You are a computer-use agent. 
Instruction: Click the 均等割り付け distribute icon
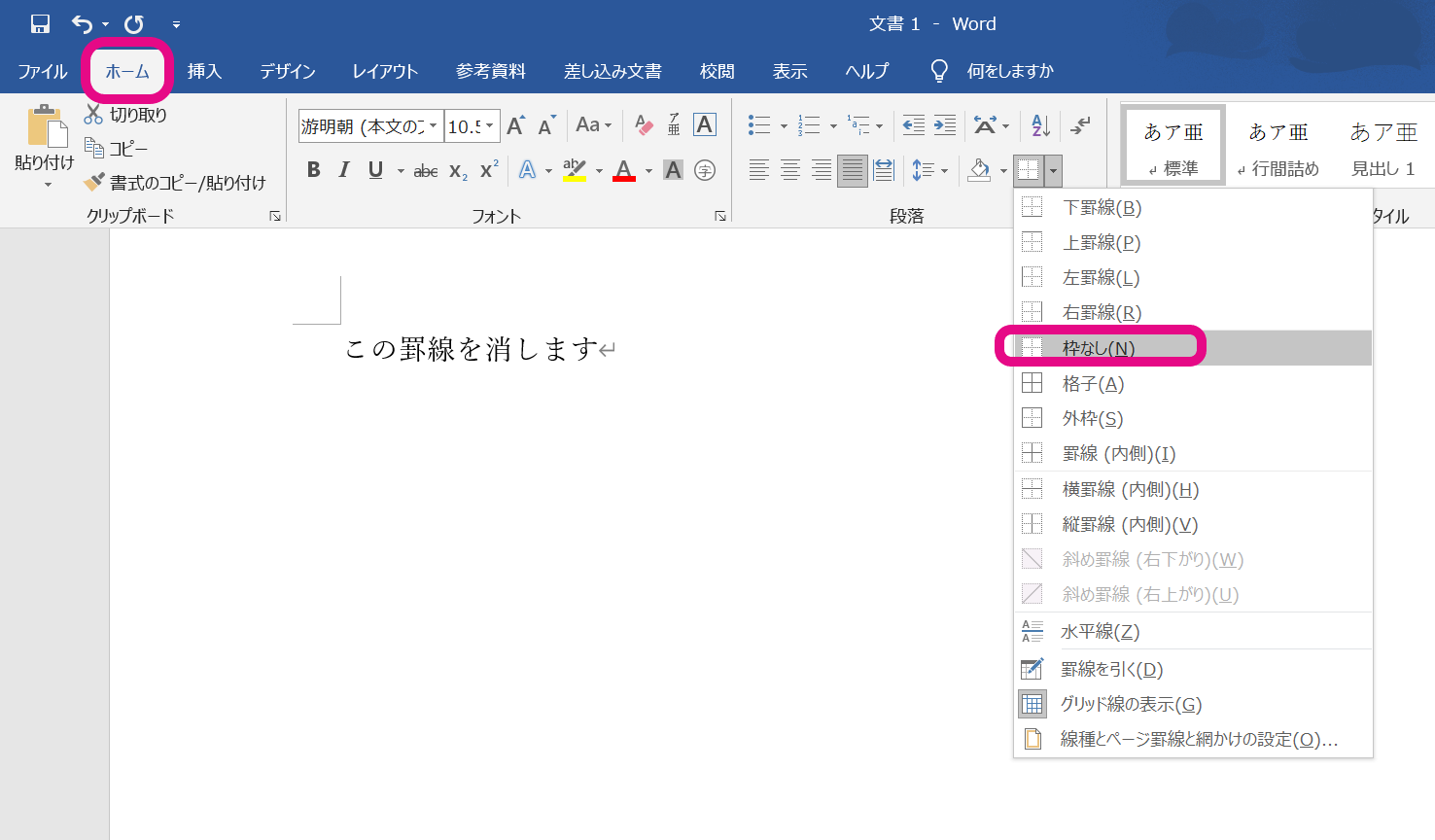point(884,170)
